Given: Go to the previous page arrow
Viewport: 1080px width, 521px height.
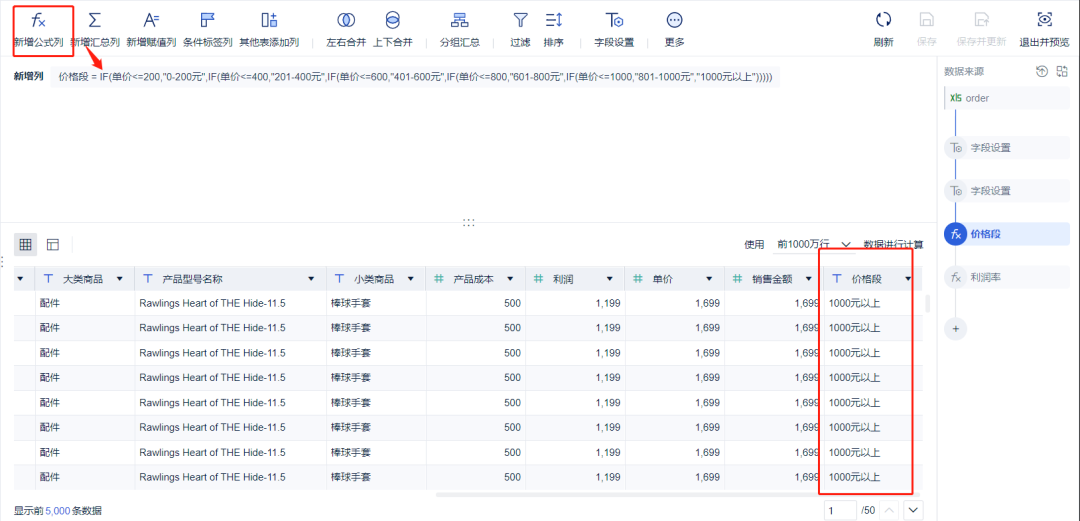Looking at the screenshot, I should click(x=890, y=510).
